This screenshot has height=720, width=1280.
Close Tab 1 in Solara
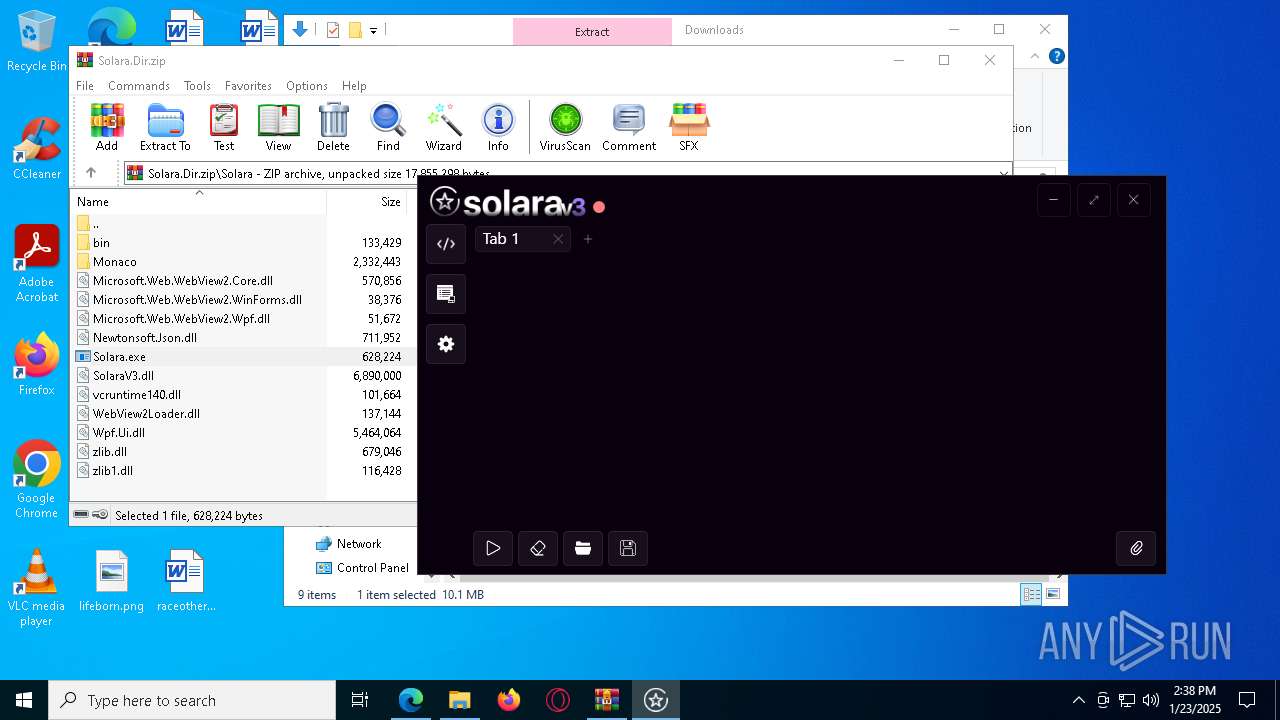558,239
